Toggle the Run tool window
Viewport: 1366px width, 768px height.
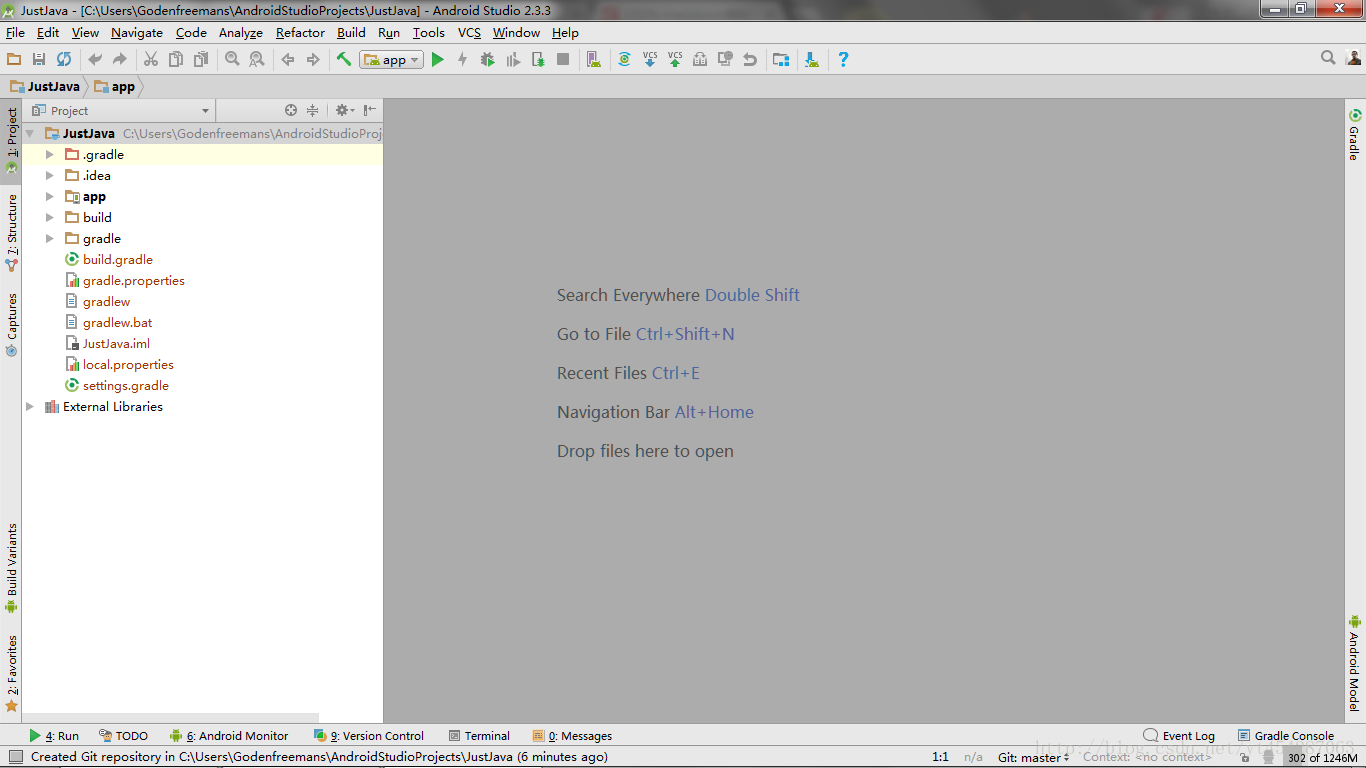click(54, 736)
